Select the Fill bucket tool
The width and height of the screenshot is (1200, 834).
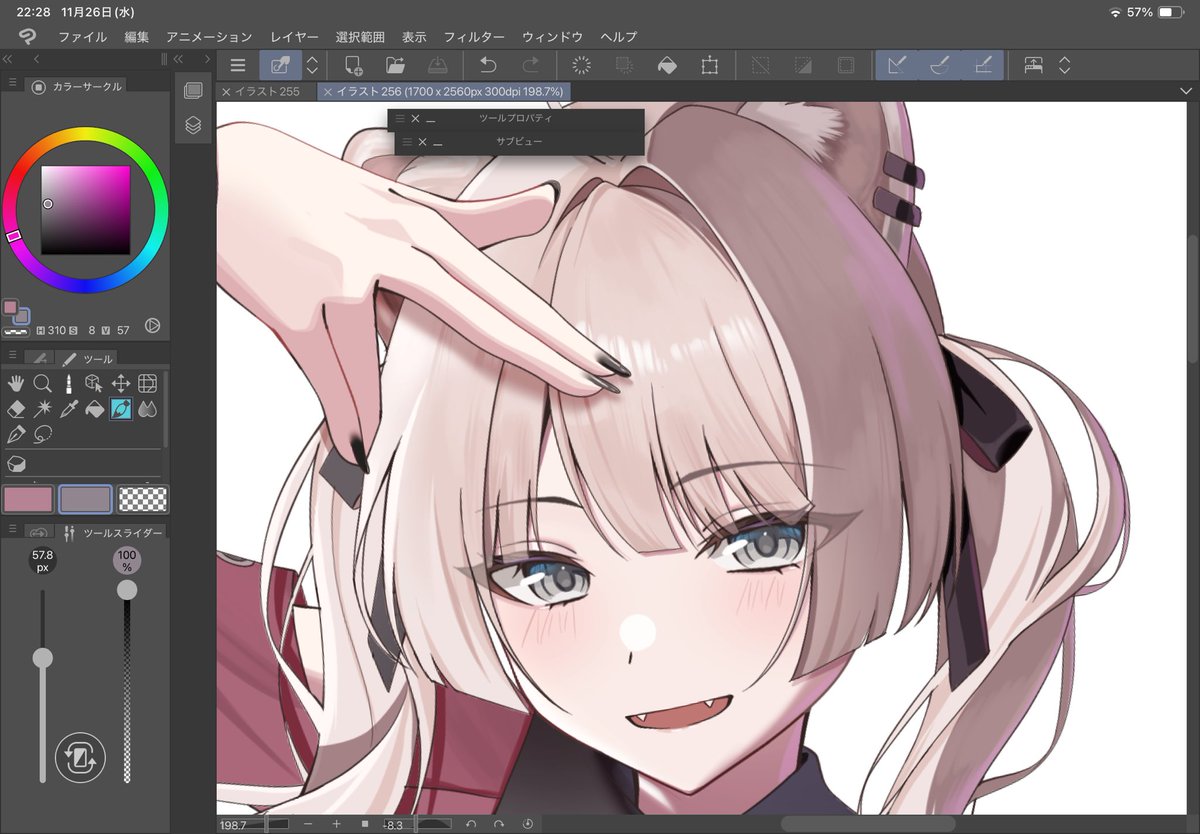(x=95, y=408)
